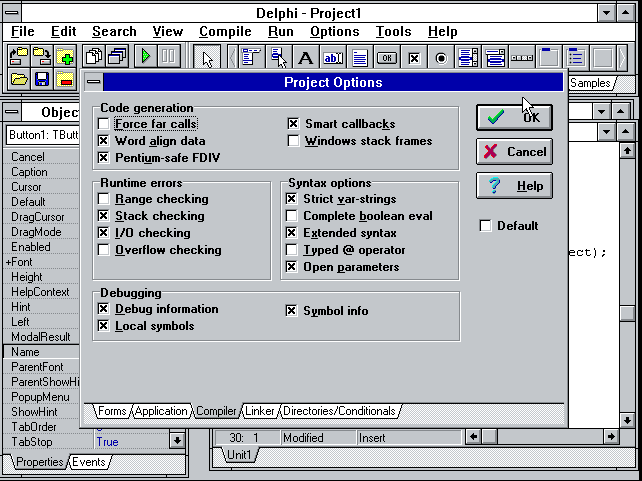
Task: Select the Label component (letter A)
Action: pyautogui.click(x=306, y=58)
